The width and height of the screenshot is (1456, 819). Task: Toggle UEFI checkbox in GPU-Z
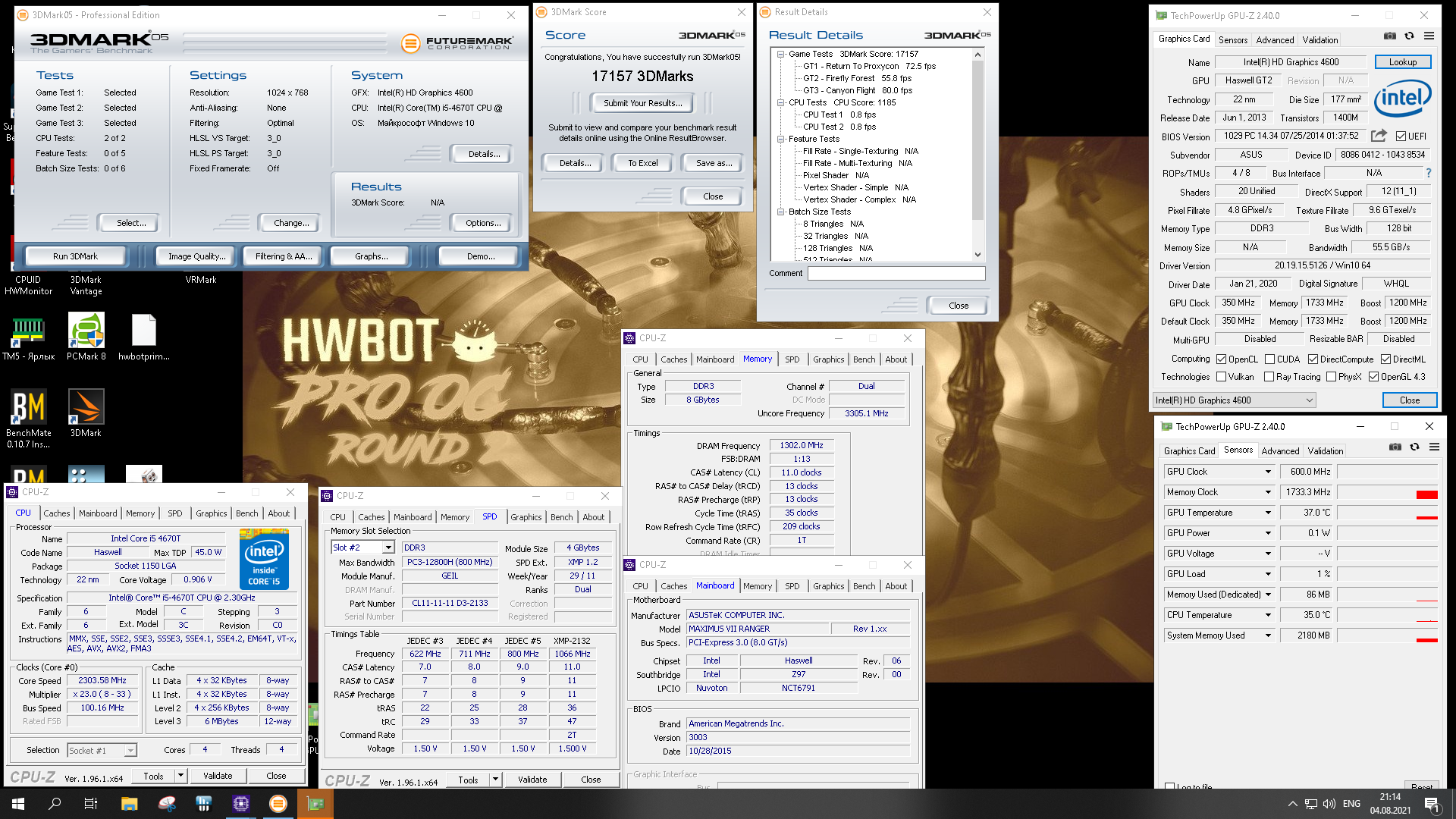click(1401, 136)
